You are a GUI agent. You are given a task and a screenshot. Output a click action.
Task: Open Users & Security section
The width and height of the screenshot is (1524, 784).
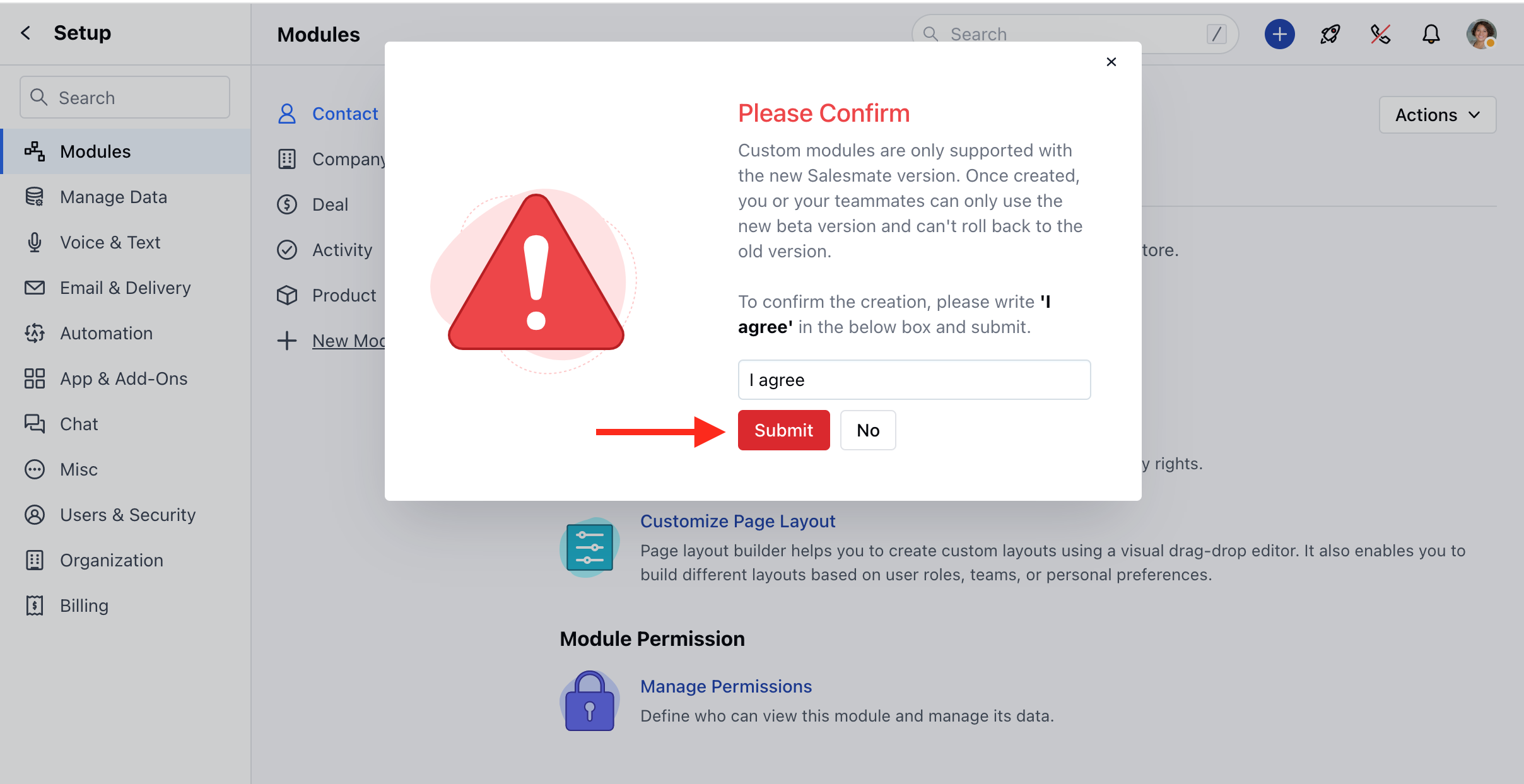[126, 515]
